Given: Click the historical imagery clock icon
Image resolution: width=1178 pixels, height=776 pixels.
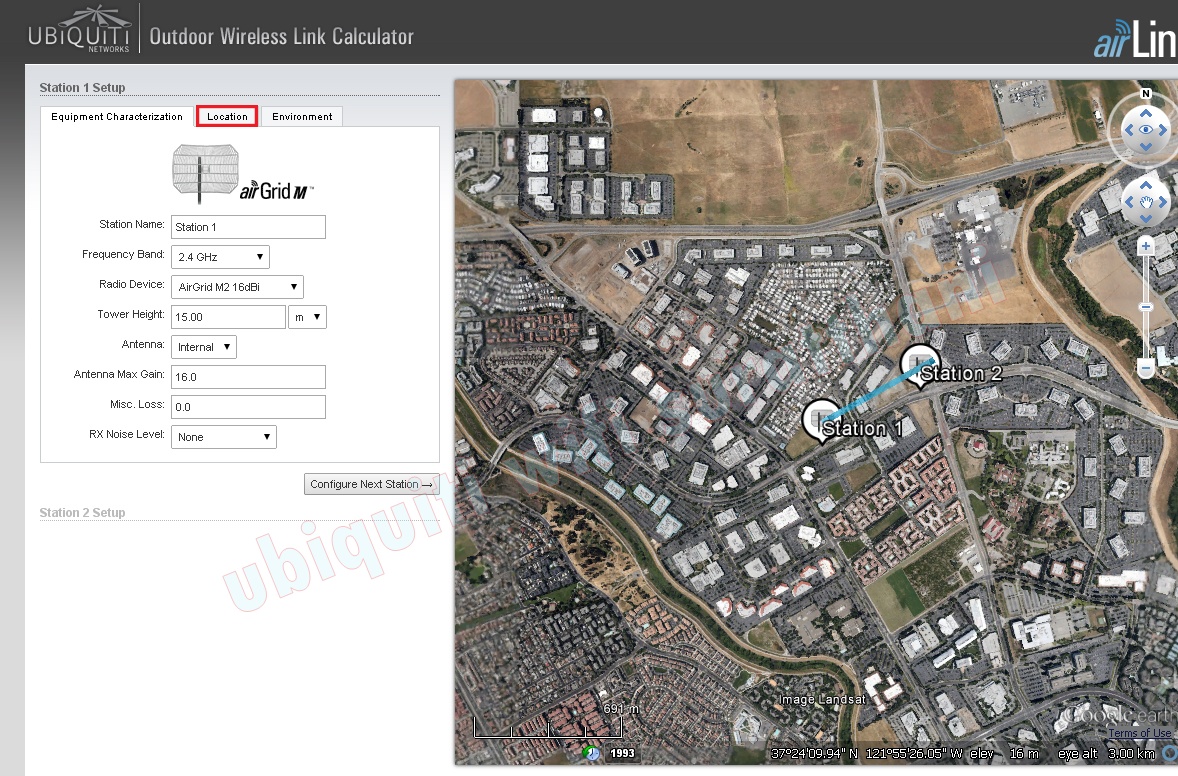Looking at the screenshot, I should (x=591, y=753).
